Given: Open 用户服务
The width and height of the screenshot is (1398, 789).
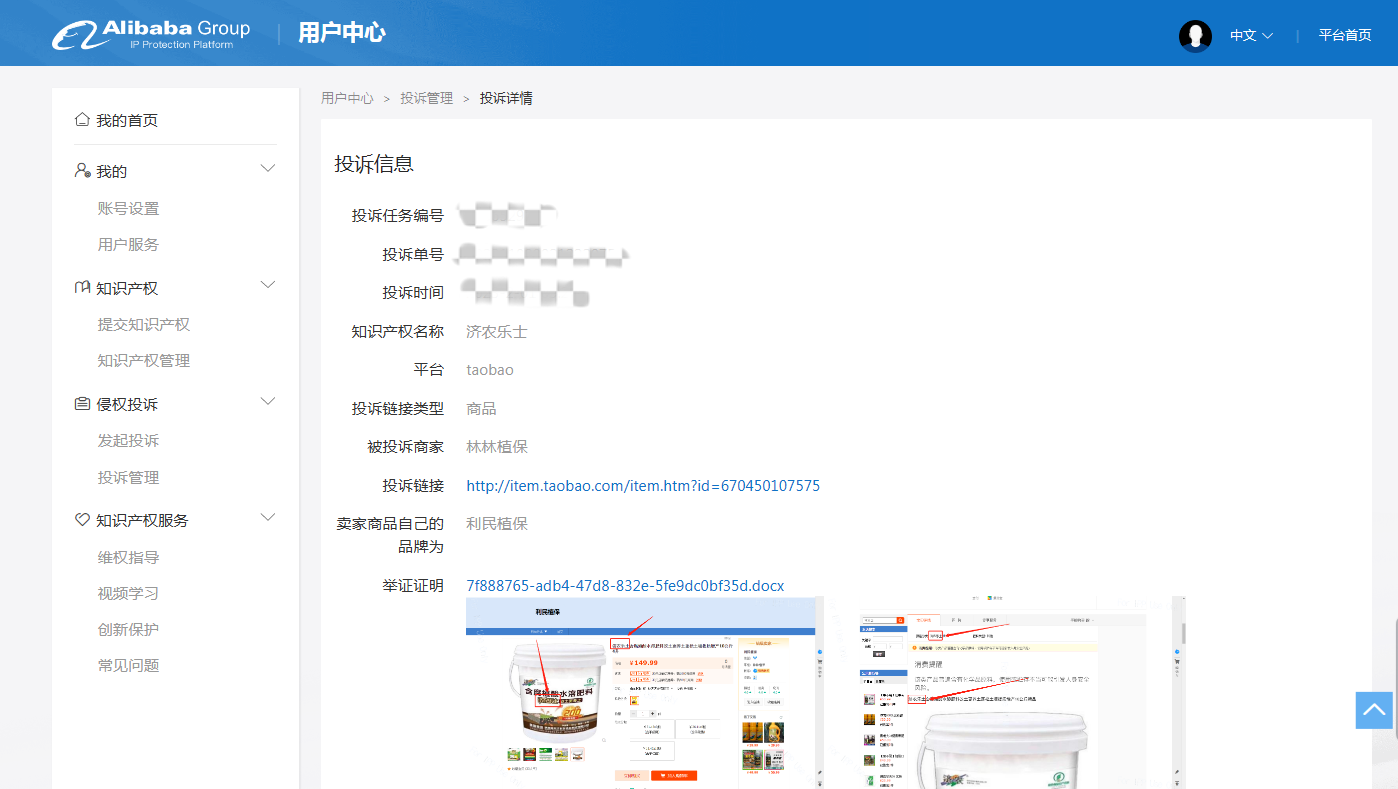Looking at the screenshot, I should (x=128, y=244).
